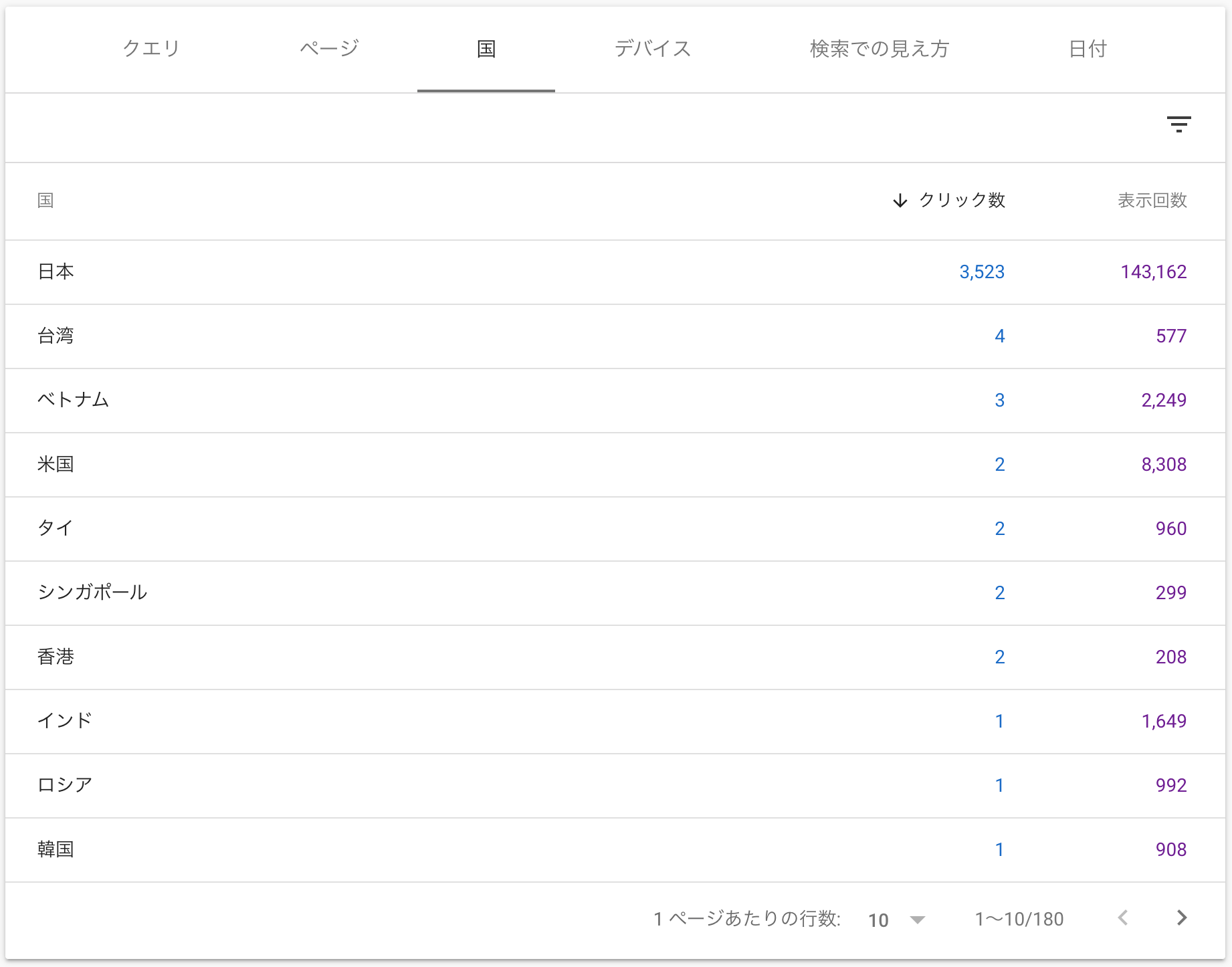Switch to the 日付 tab
Screen dimensions: 1232x967
1088,49
